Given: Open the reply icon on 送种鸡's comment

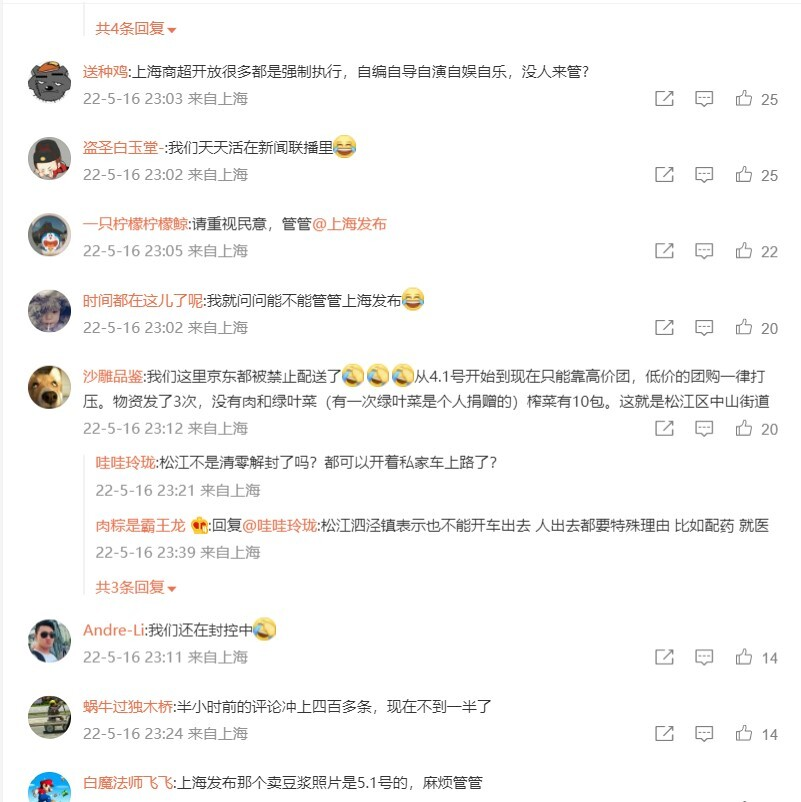Looking at the screenshot, I should tap(704, 99).
